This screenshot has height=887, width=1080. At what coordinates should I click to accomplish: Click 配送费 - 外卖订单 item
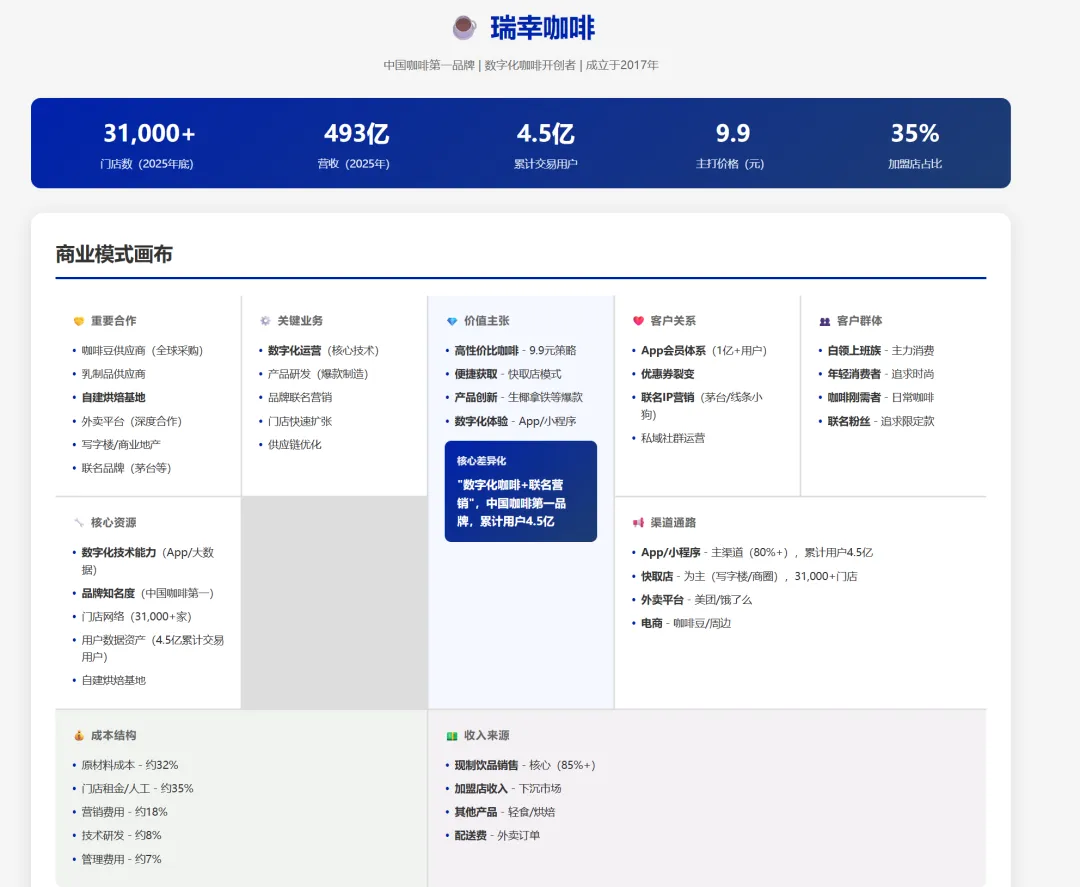coord(497,835)
